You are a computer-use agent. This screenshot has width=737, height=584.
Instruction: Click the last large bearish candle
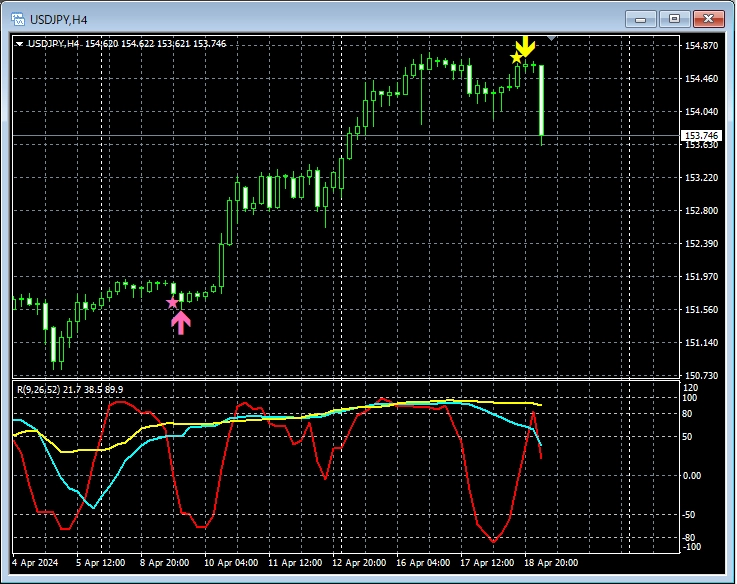pos(541,100)
